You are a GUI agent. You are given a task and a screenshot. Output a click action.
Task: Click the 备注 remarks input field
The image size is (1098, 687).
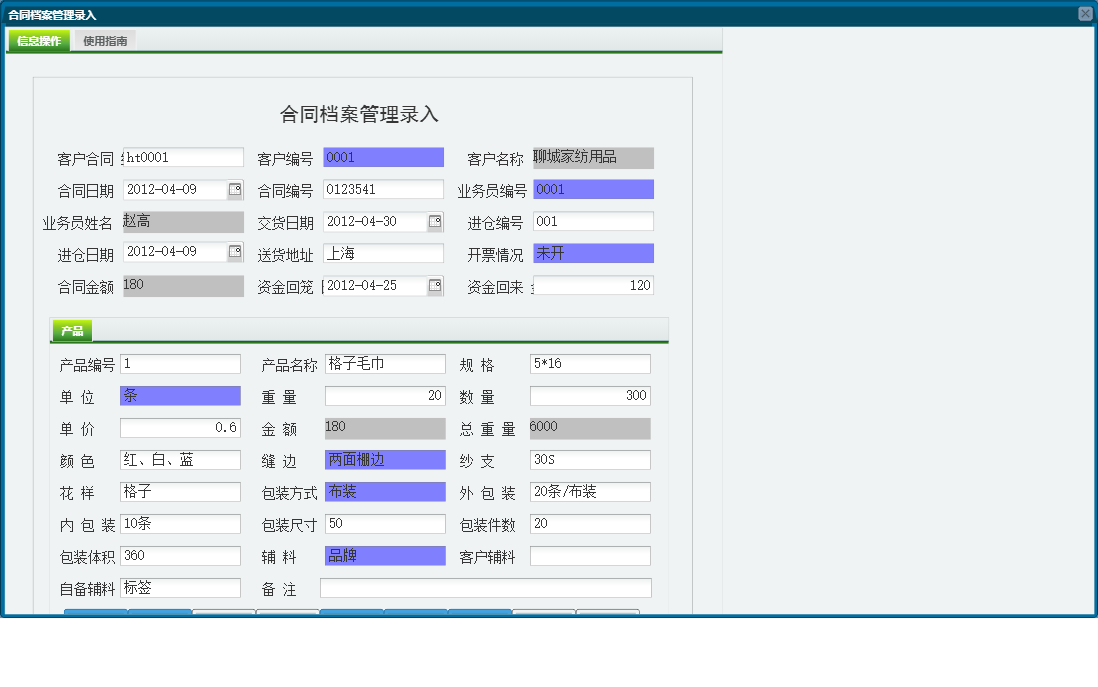coord(485,587)
